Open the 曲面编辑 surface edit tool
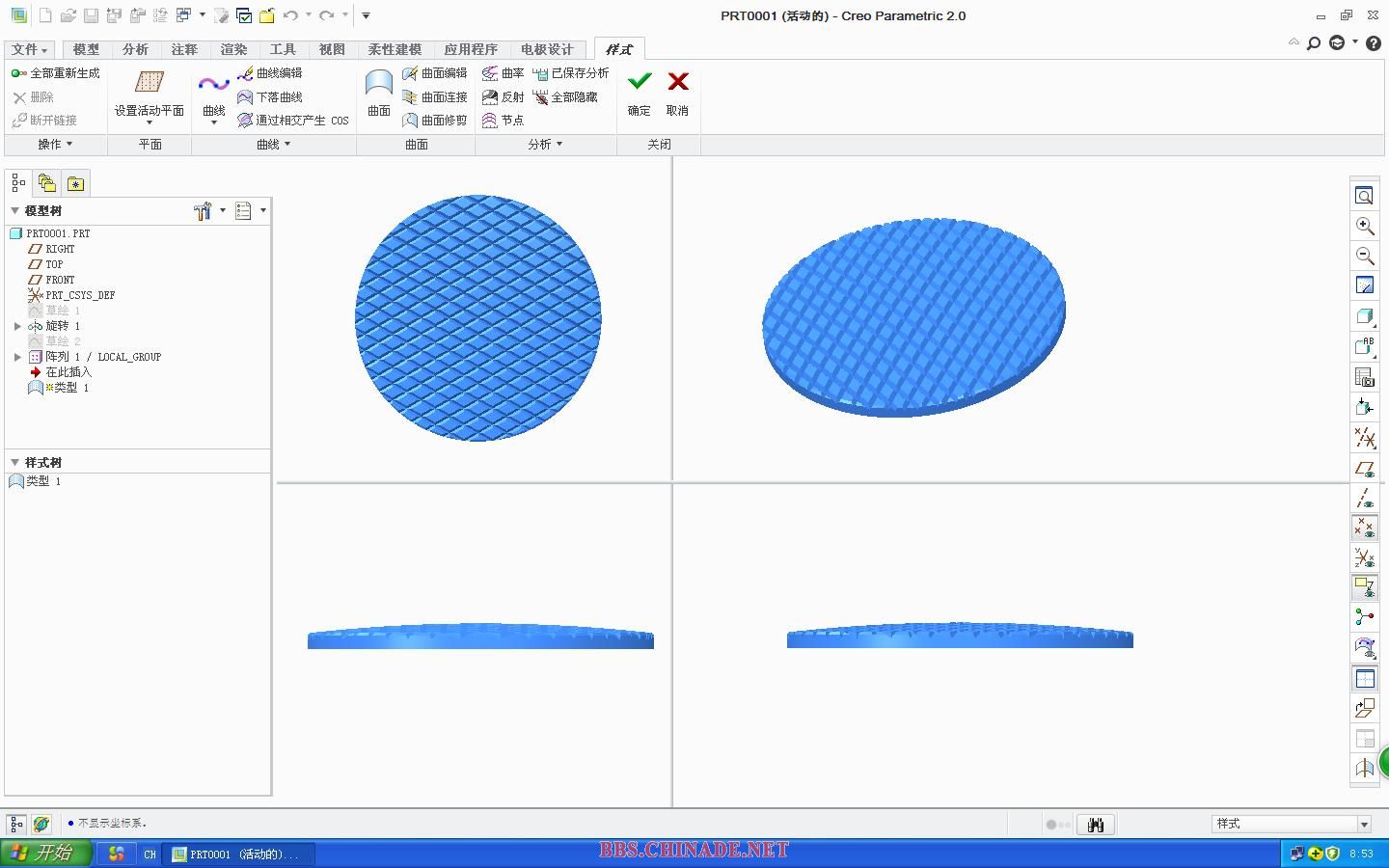This screenshot has height=868, width=1389. coord(434,73)
